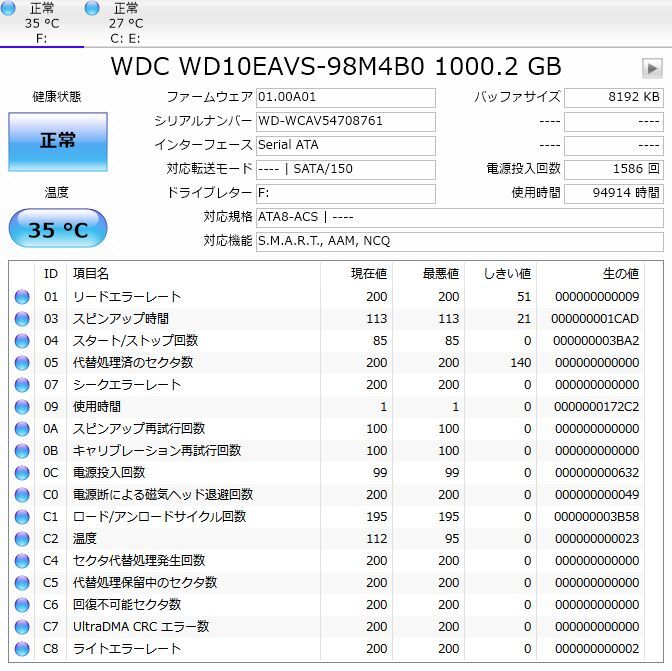The width and height of the screenshot is (672, 671).
Task: Click the status orb for row 04 スタート/ストップ回数
Action: (x=22, y=341)
